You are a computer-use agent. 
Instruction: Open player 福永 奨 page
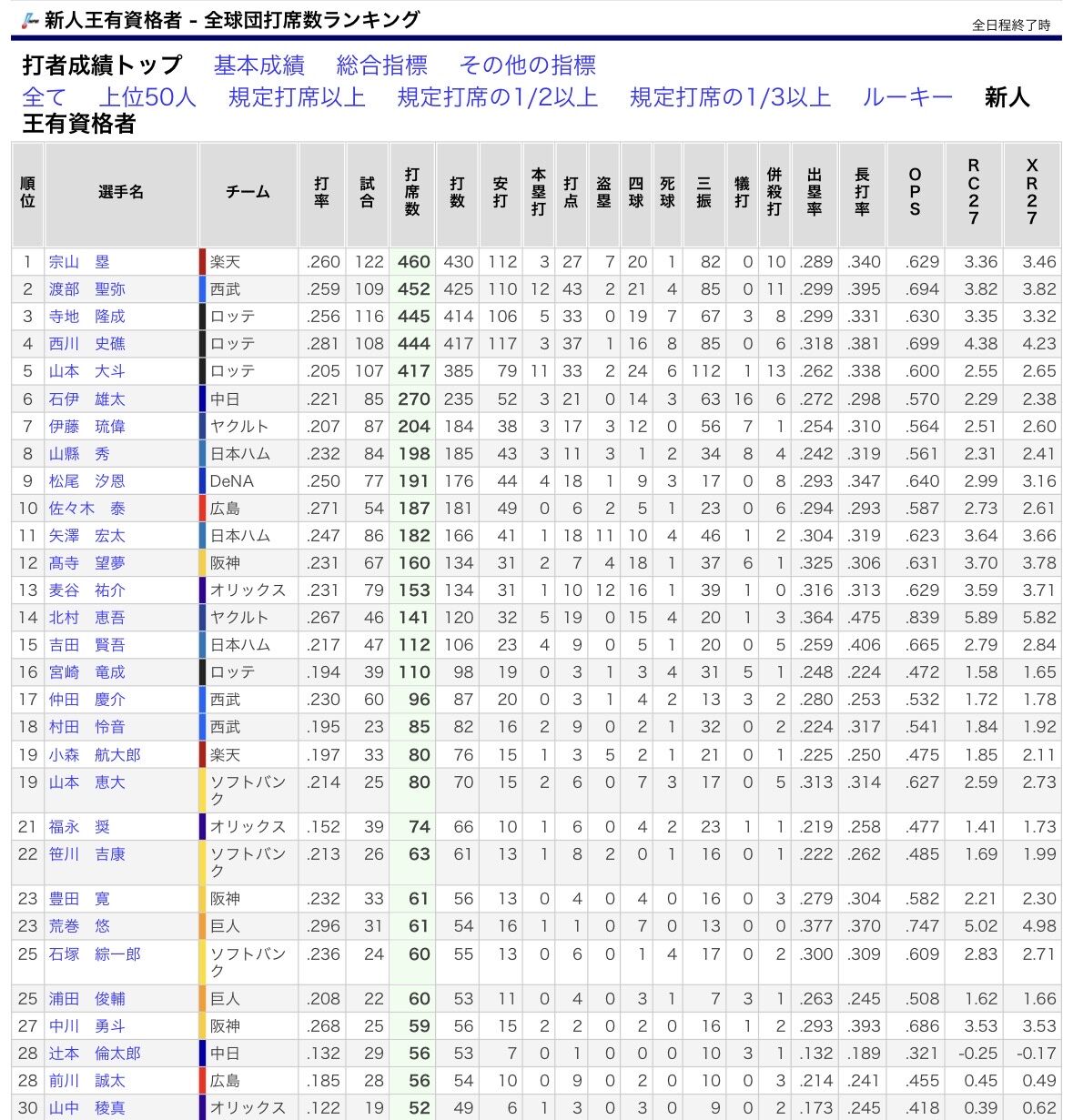pyautogui.click(x=79, y=827)
